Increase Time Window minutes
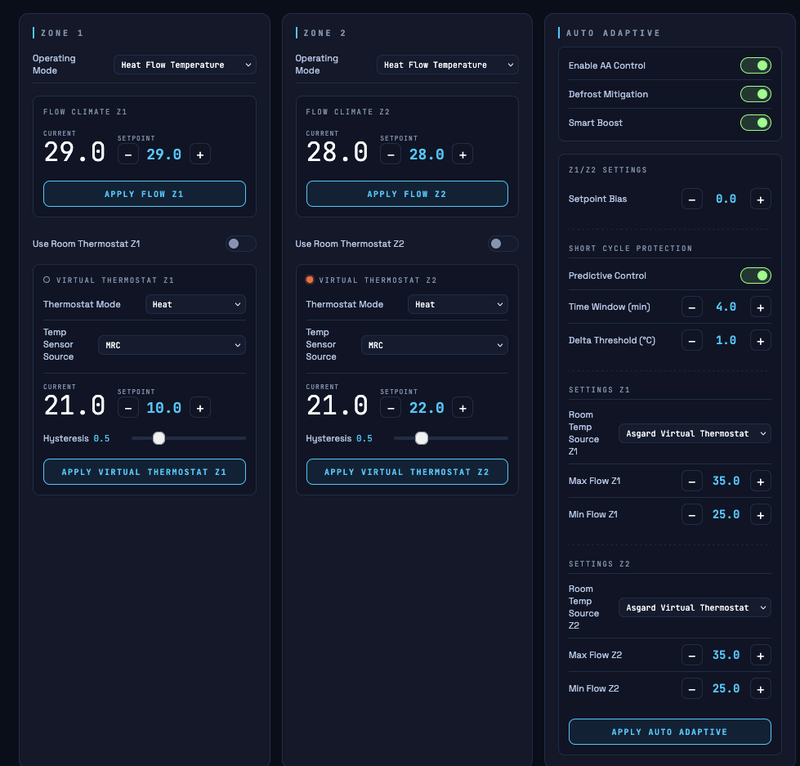The width and height of the screenshot is (800, 766). [x=760, y=307]
